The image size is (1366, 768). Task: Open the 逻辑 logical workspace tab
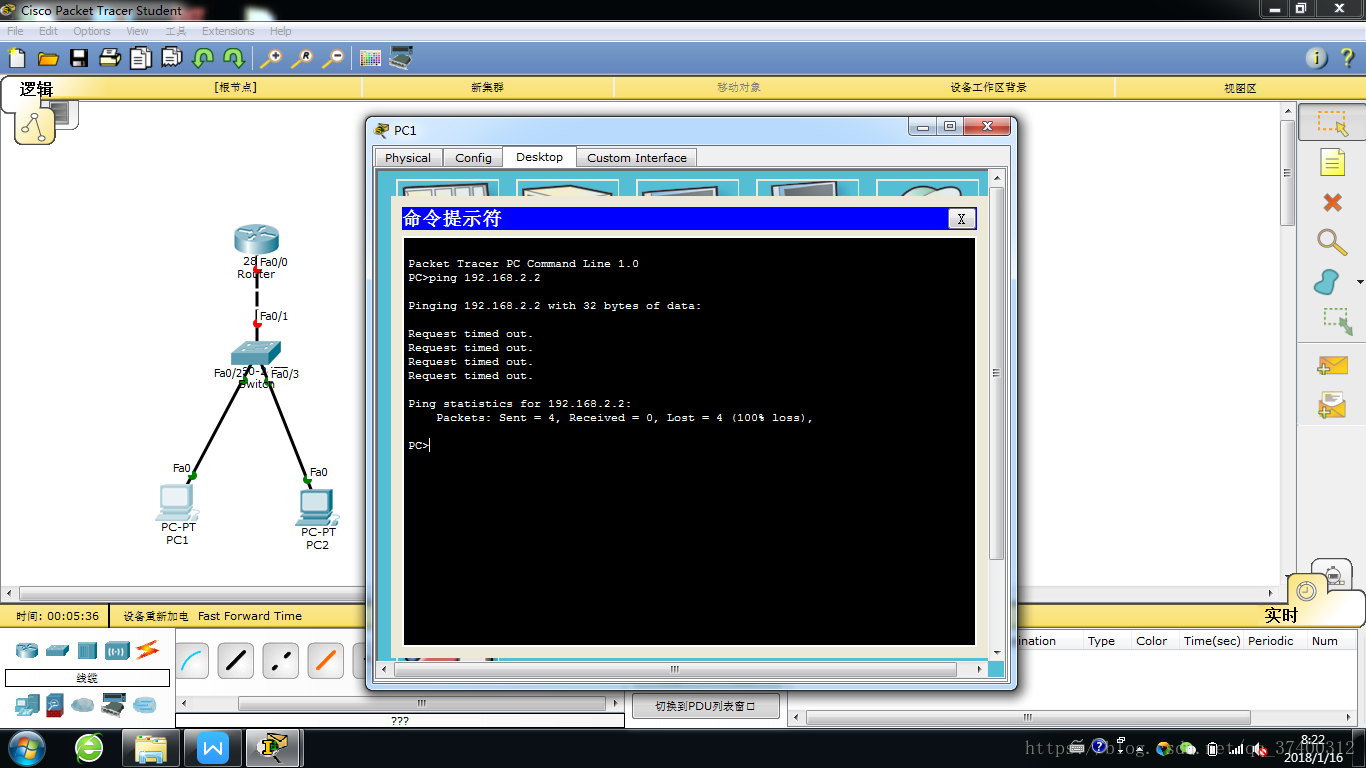click(x=37, y=89)
